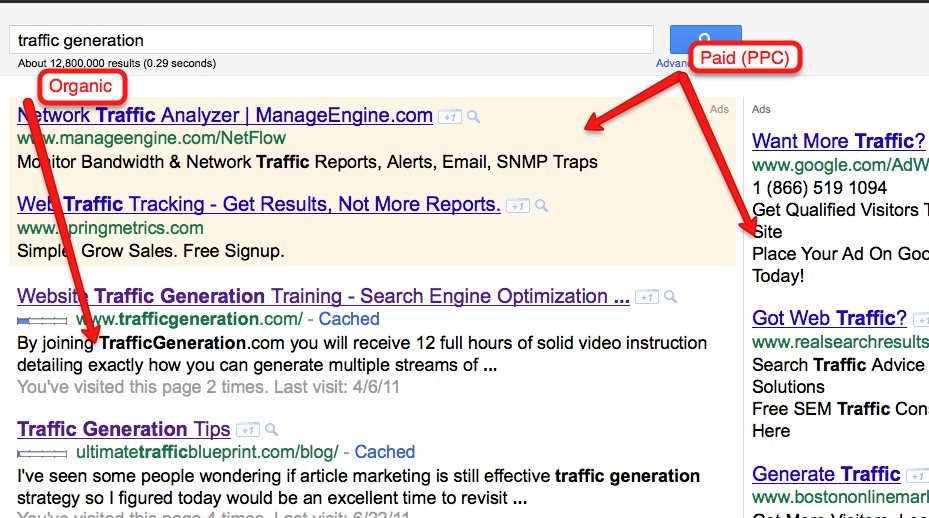Open 'Got Web Traffic?' sidebar ad
Screen dimensions: 929x518
[x=829, y=318]
